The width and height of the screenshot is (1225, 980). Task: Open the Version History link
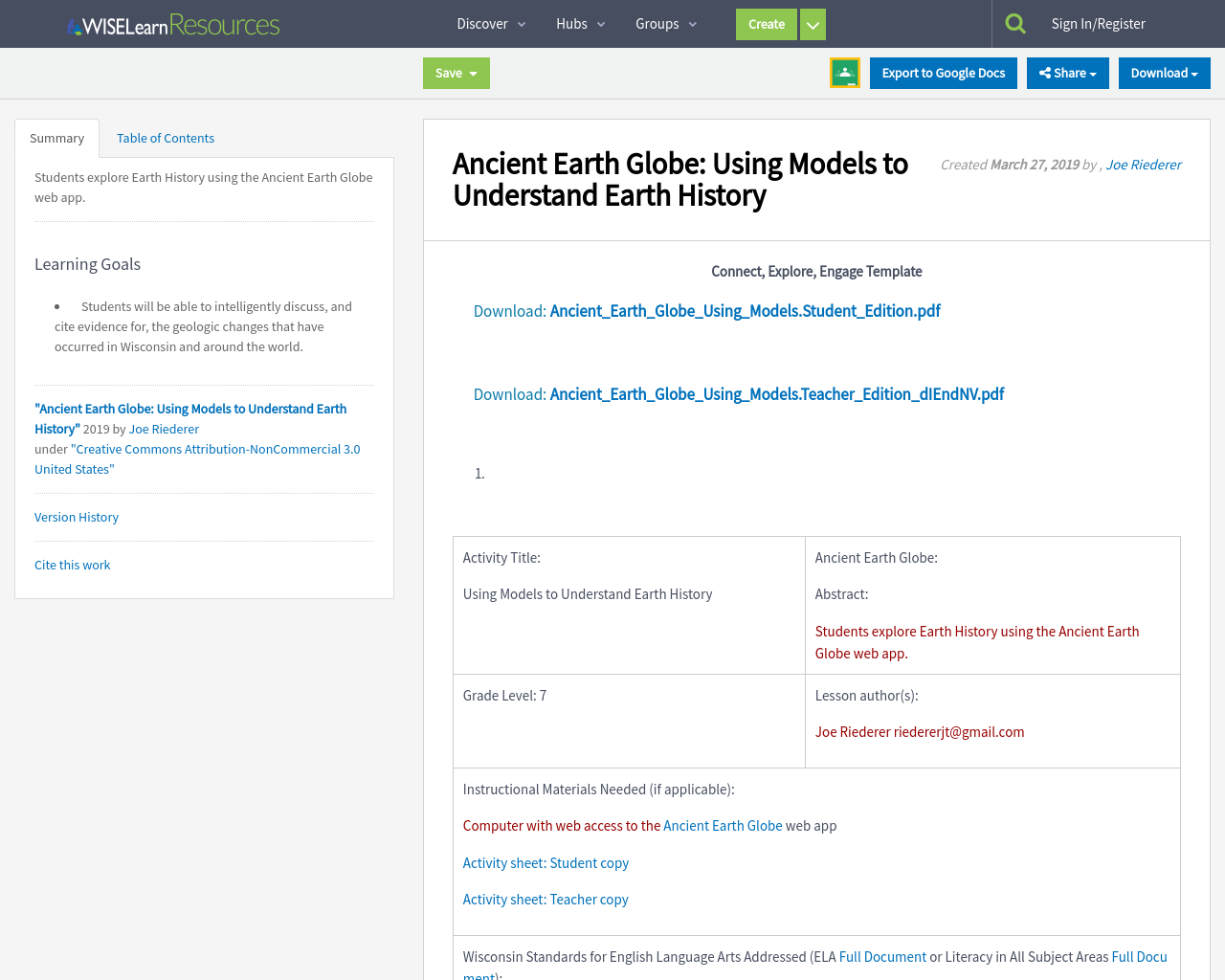76,517
